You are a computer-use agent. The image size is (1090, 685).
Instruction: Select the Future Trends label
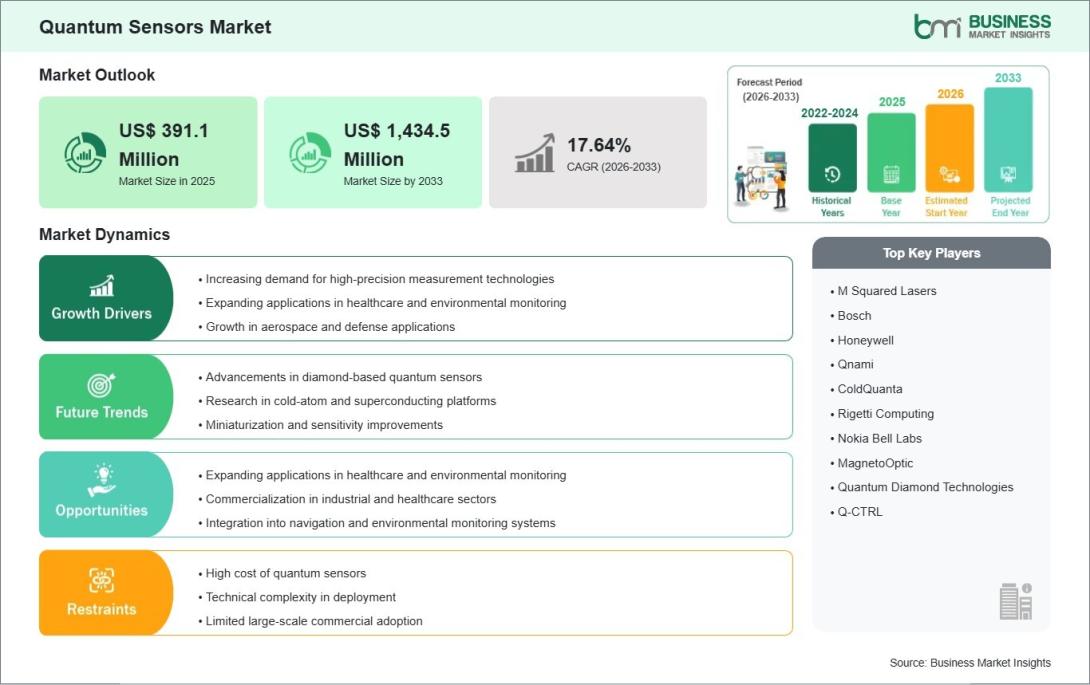click(x=101, y=412)
